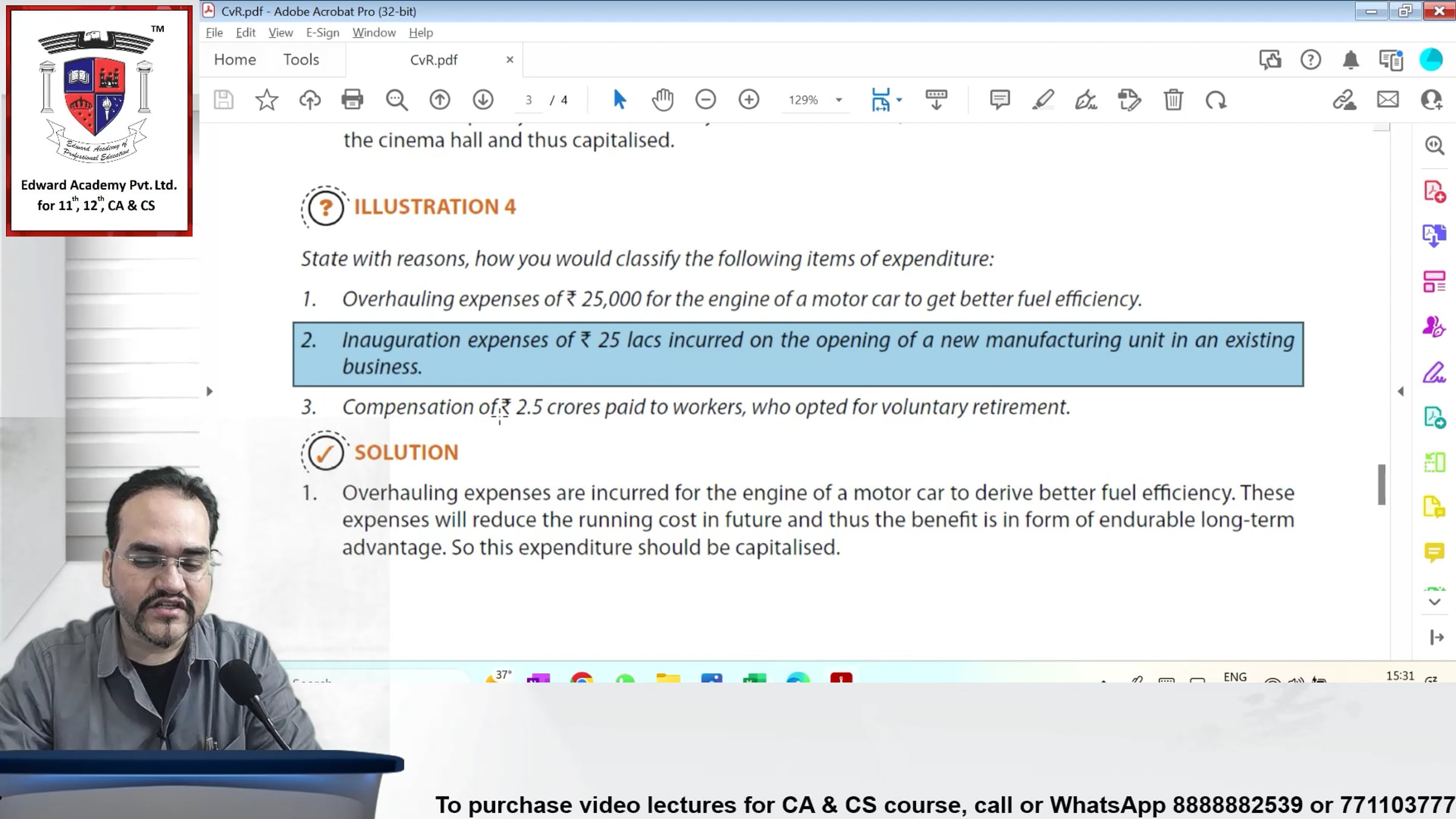This screenshot has height=819, width=1456.
Task: Jump to next page with down arrow
Action: [483, 99]
